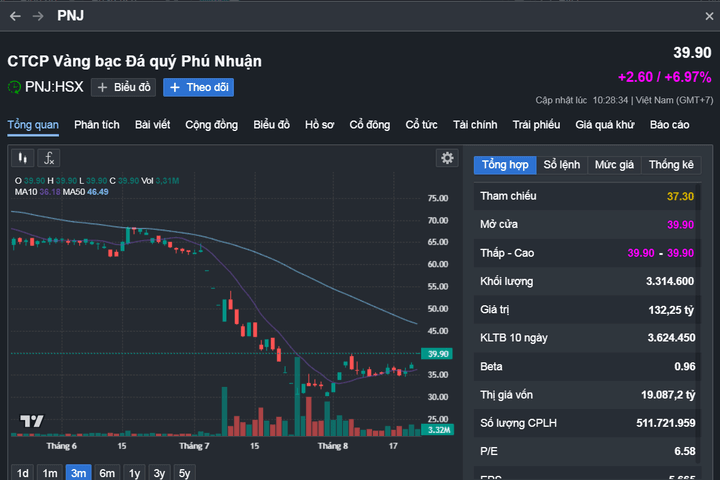Click the KLTB 10 ngày value 3.624.450

671,338
